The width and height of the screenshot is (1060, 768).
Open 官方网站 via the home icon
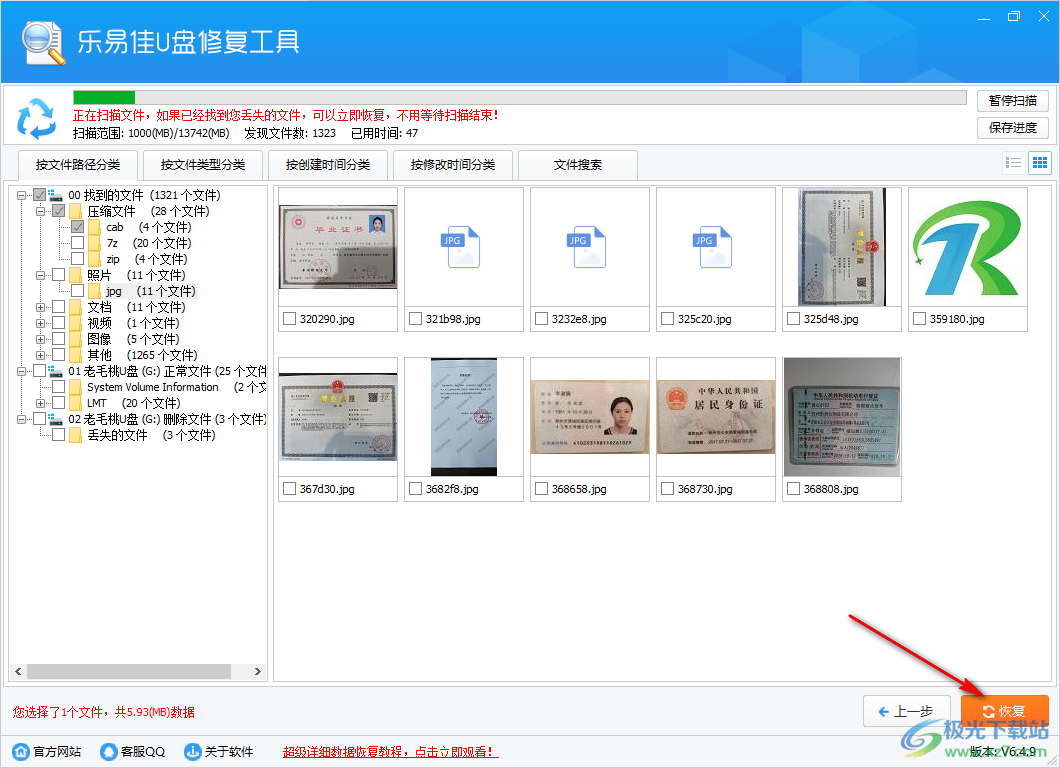click(20, 751)
